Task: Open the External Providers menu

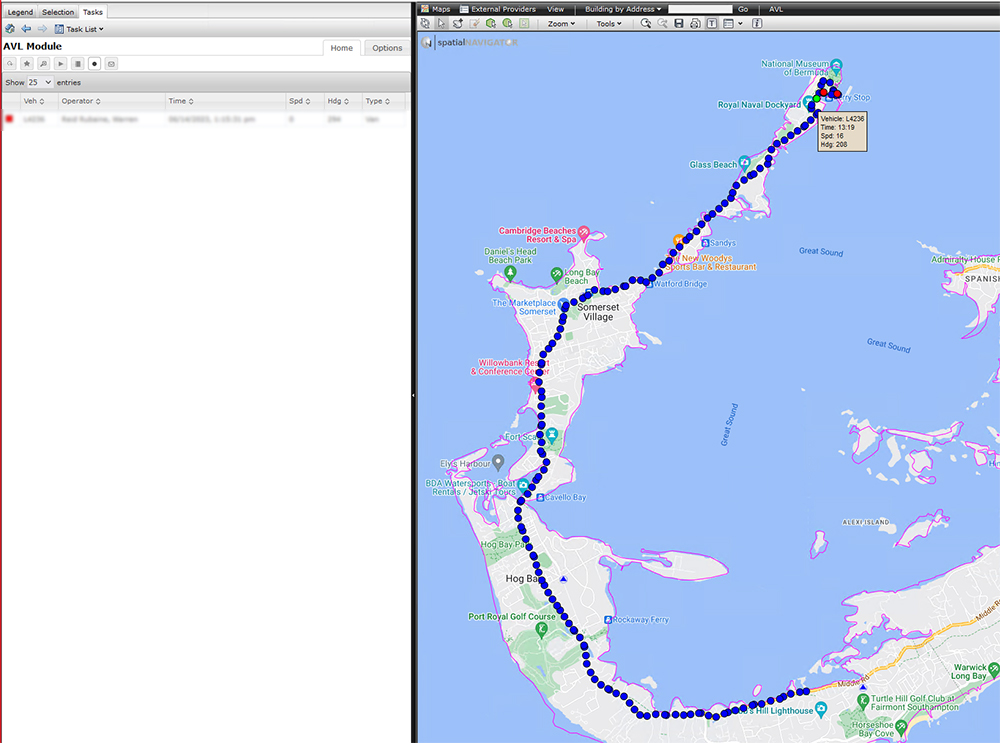Action: coord(498,9)
